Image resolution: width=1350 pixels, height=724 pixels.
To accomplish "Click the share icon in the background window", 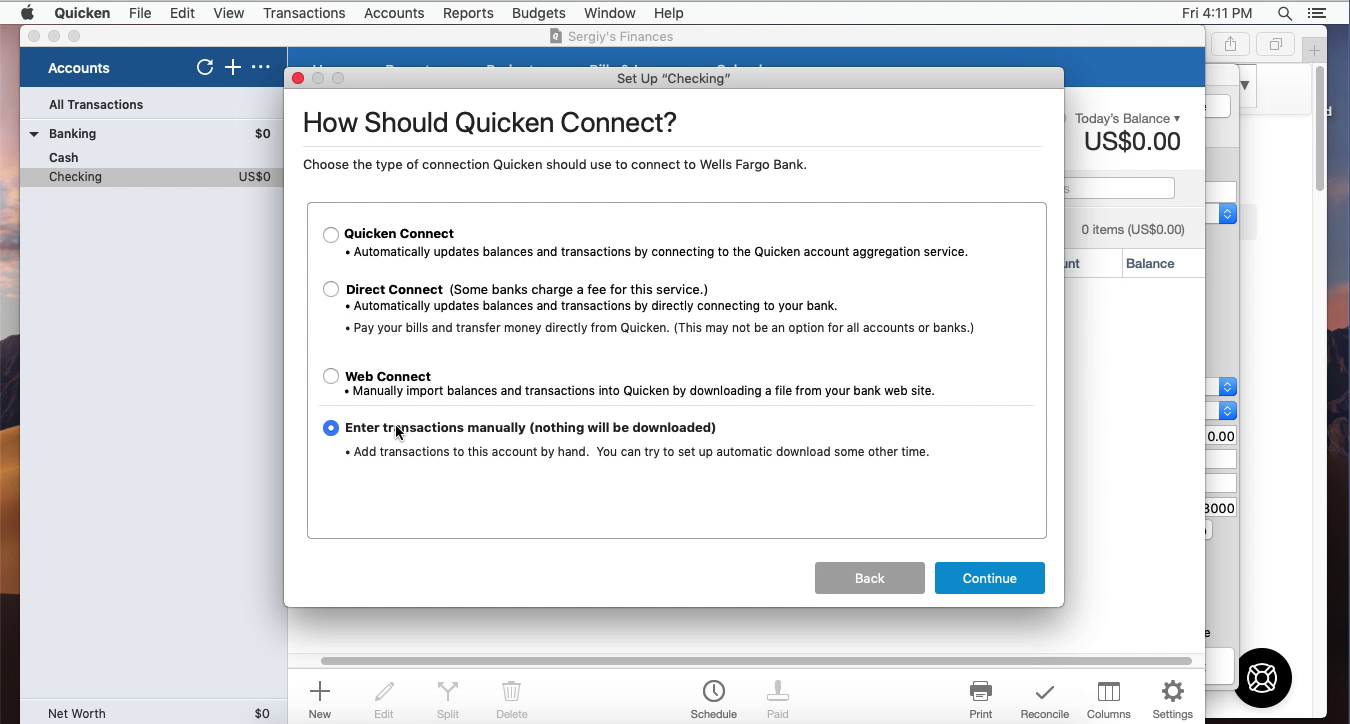I will (x=1231, y=45).
